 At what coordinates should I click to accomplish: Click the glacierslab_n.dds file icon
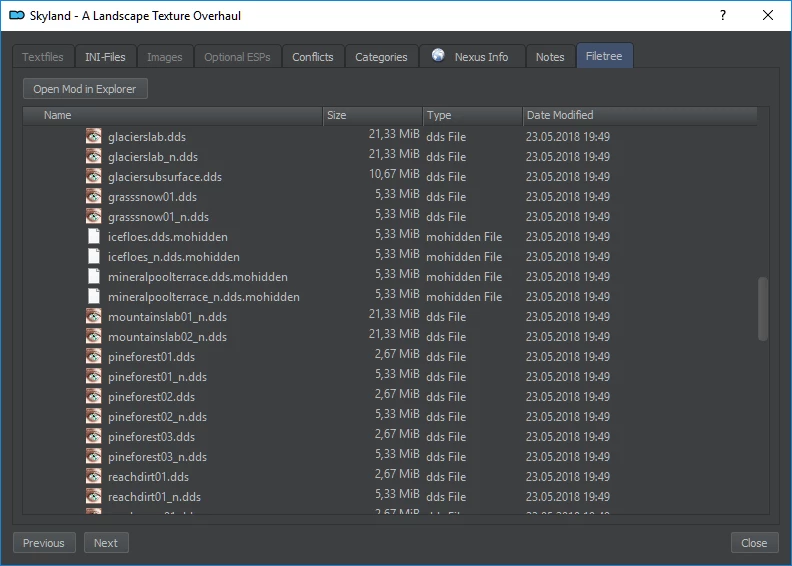pyautogui.click(x=93, y=157)
